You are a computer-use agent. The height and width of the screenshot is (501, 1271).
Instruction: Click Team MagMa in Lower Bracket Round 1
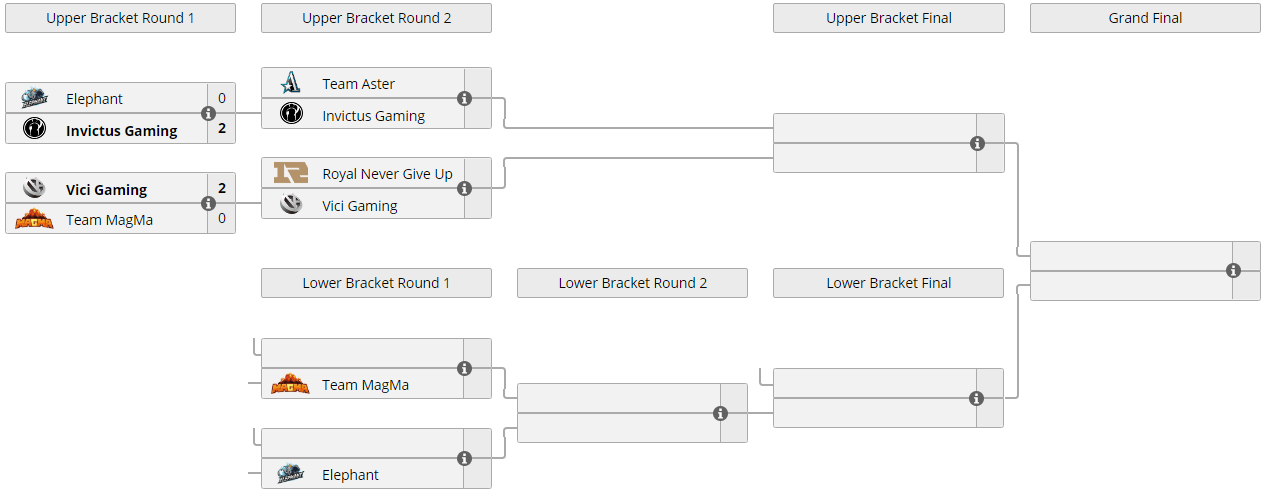[x=365, y=385]
